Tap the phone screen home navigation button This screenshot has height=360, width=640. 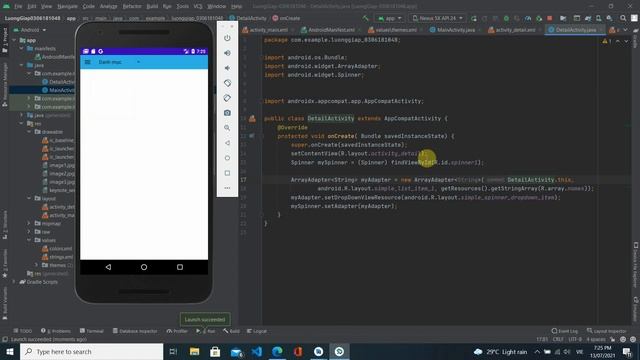[144, 267]
